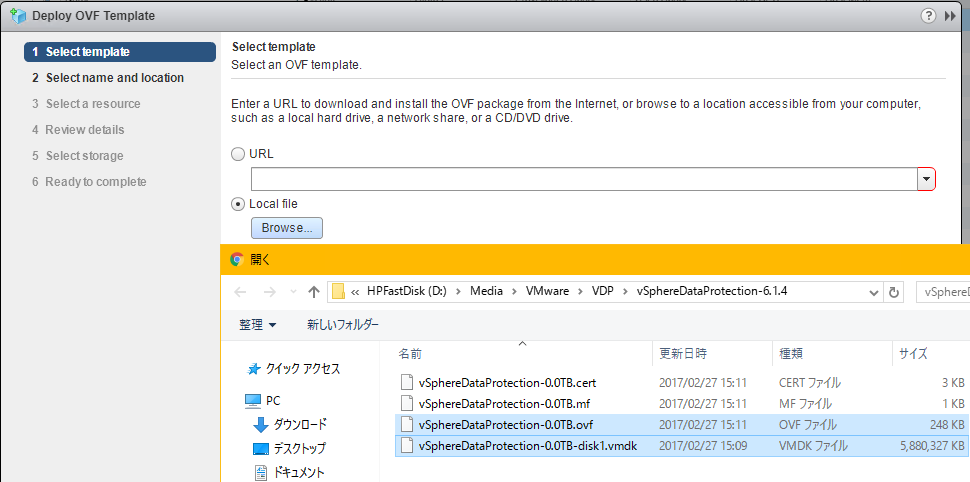Click file icon of vSphereDataProtection-0.0TB.cert
The image size is (970, 482).
(406, 382)
